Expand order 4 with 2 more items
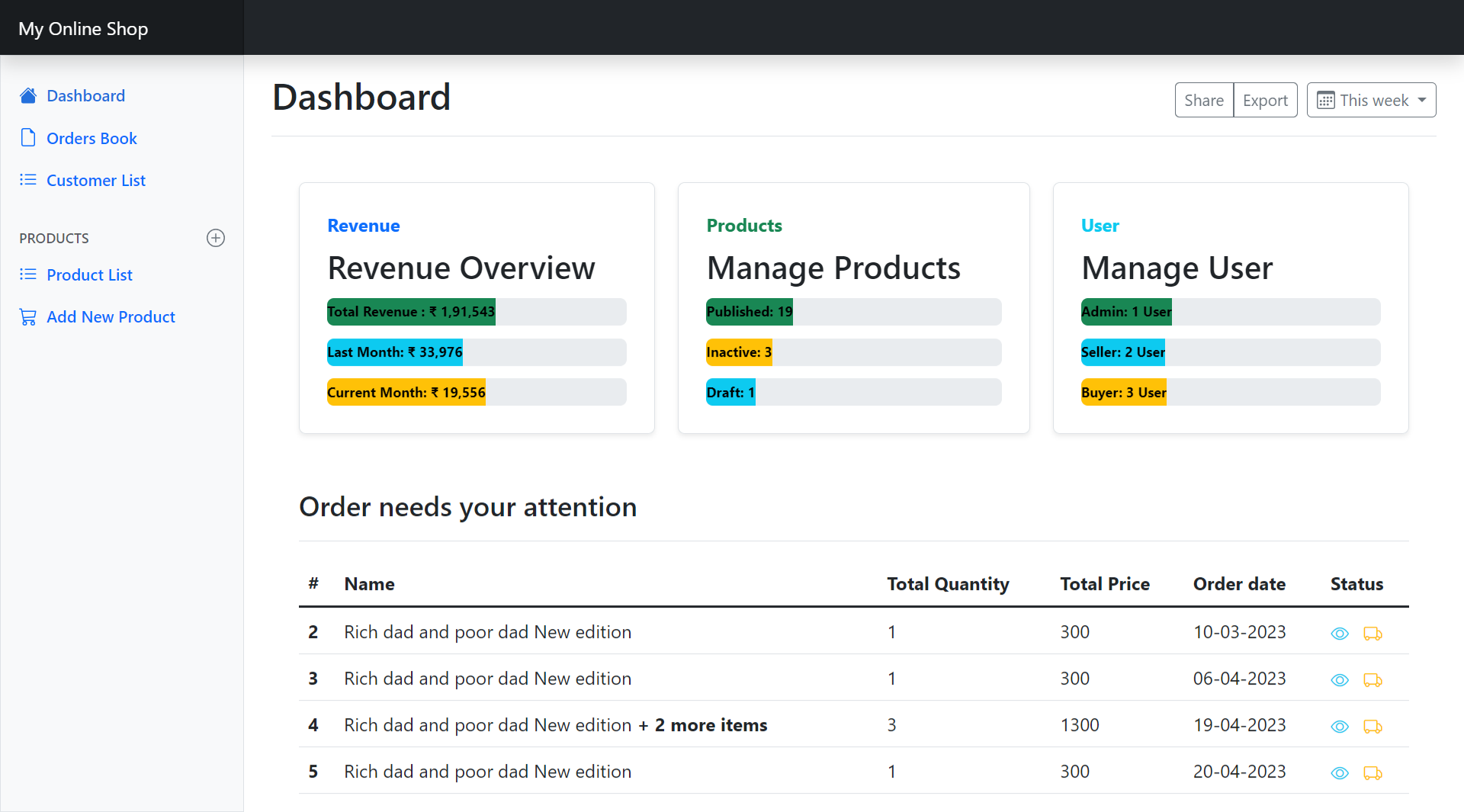The width and height of the screenshot is (1464, 812). [x=702, y=725]
